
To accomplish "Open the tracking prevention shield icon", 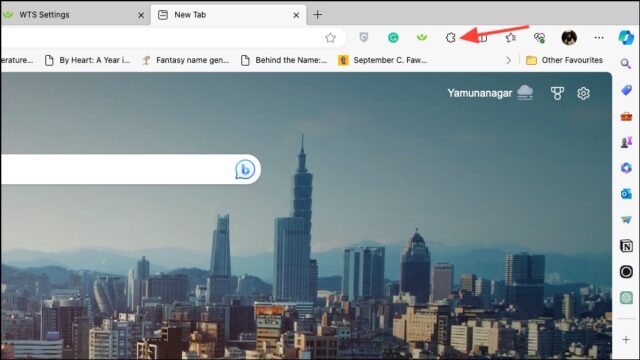I will pyautogui.click(x=364, y=38).
